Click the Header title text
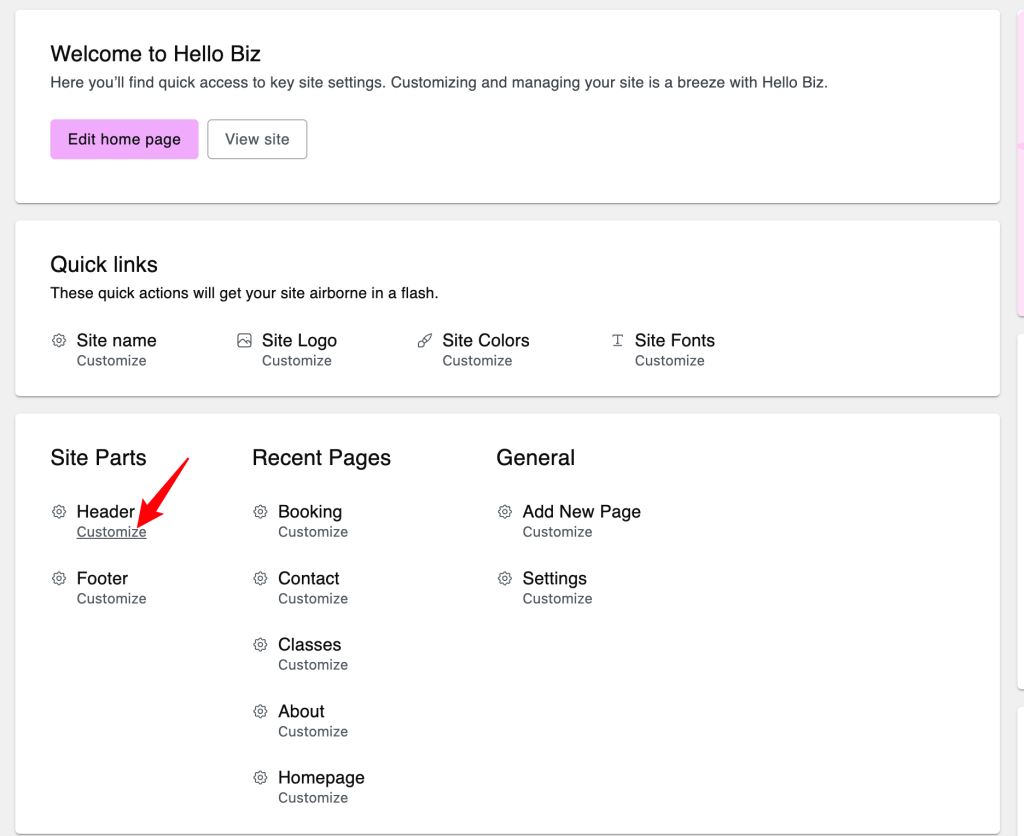 (106, 511)
